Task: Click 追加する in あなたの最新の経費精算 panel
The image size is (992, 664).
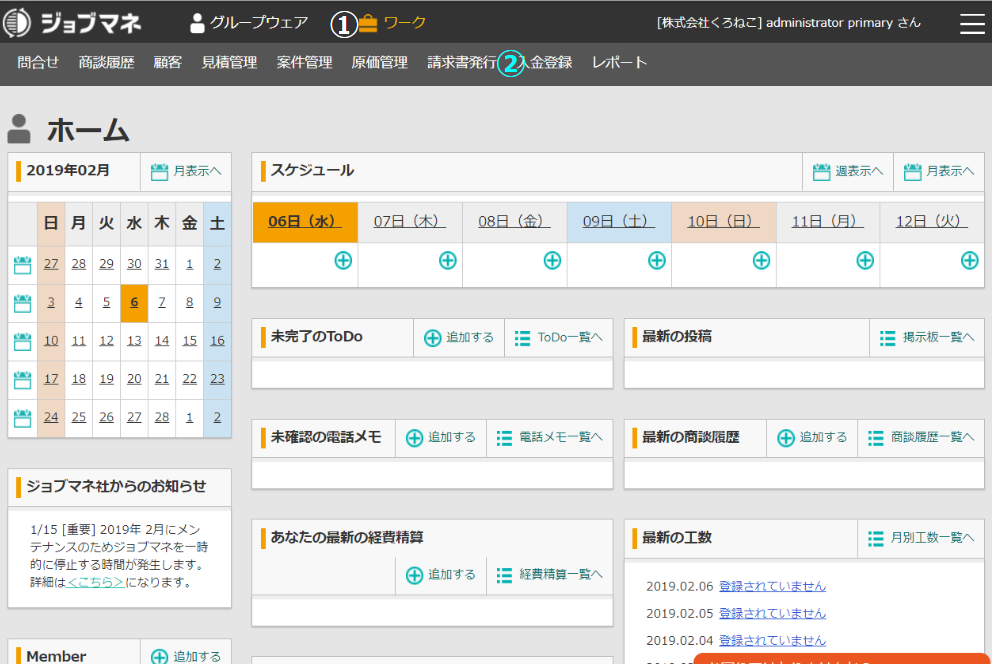Action: [x=441, y=575]
